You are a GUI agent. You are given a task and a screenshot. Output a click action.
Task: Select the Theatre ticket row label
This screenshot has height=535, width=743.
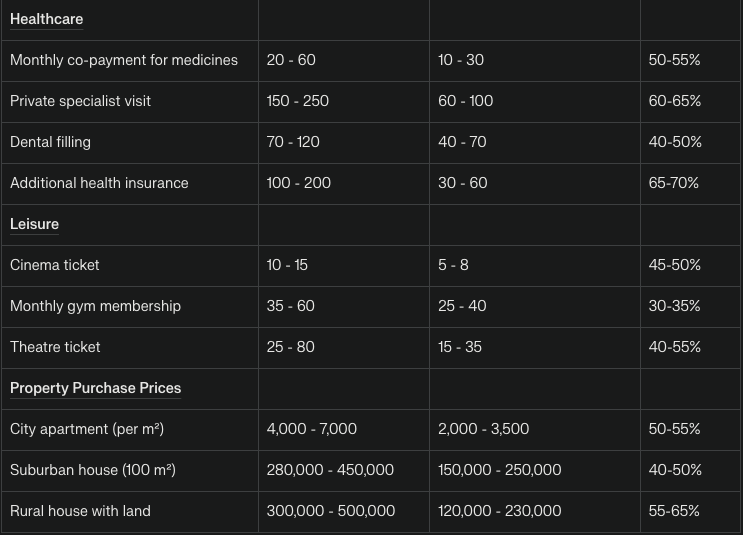pyautogui.click(x=56, y=347)
